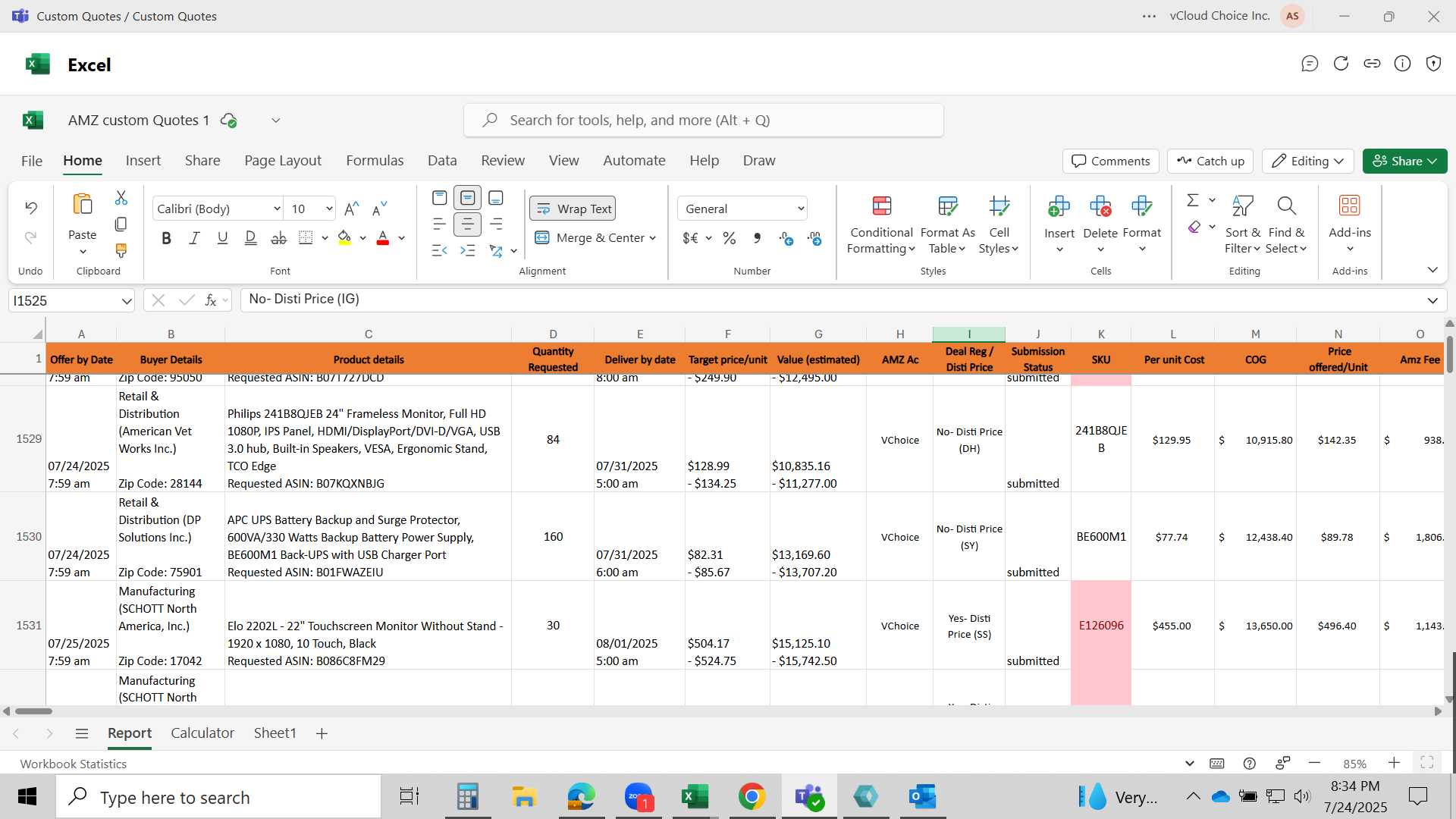Click the percent style icon
The width and height of the screenshot is (1456, 819).
(730, 238)
